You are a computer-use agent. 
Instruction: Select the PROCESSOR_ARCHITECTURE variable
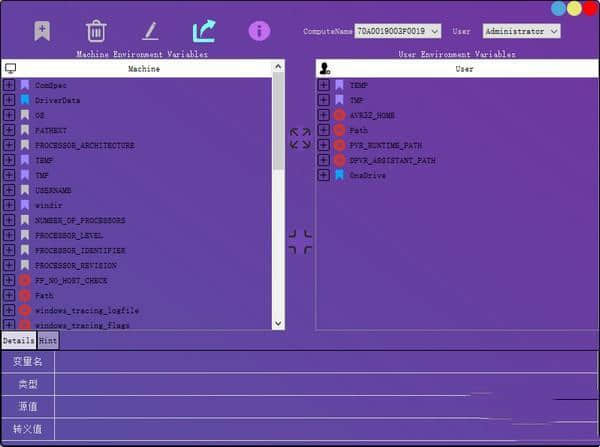pyautogui.click(x=84, y=146)
